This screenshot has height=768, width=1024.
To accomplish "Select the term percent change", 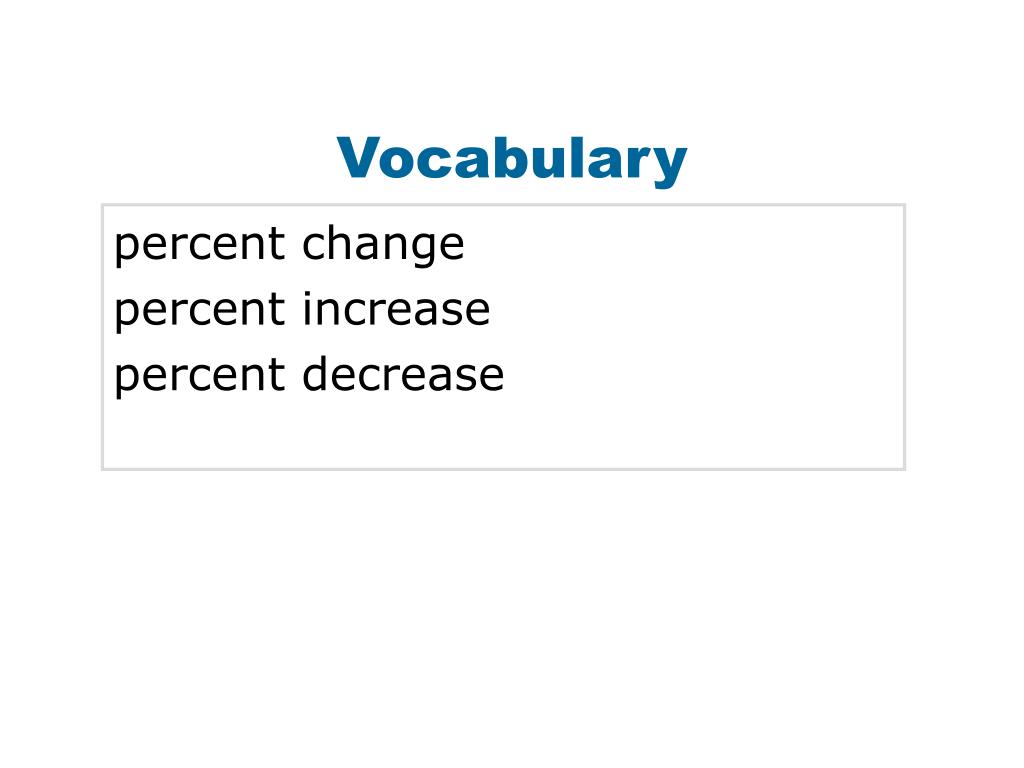I will pos(289,246).
